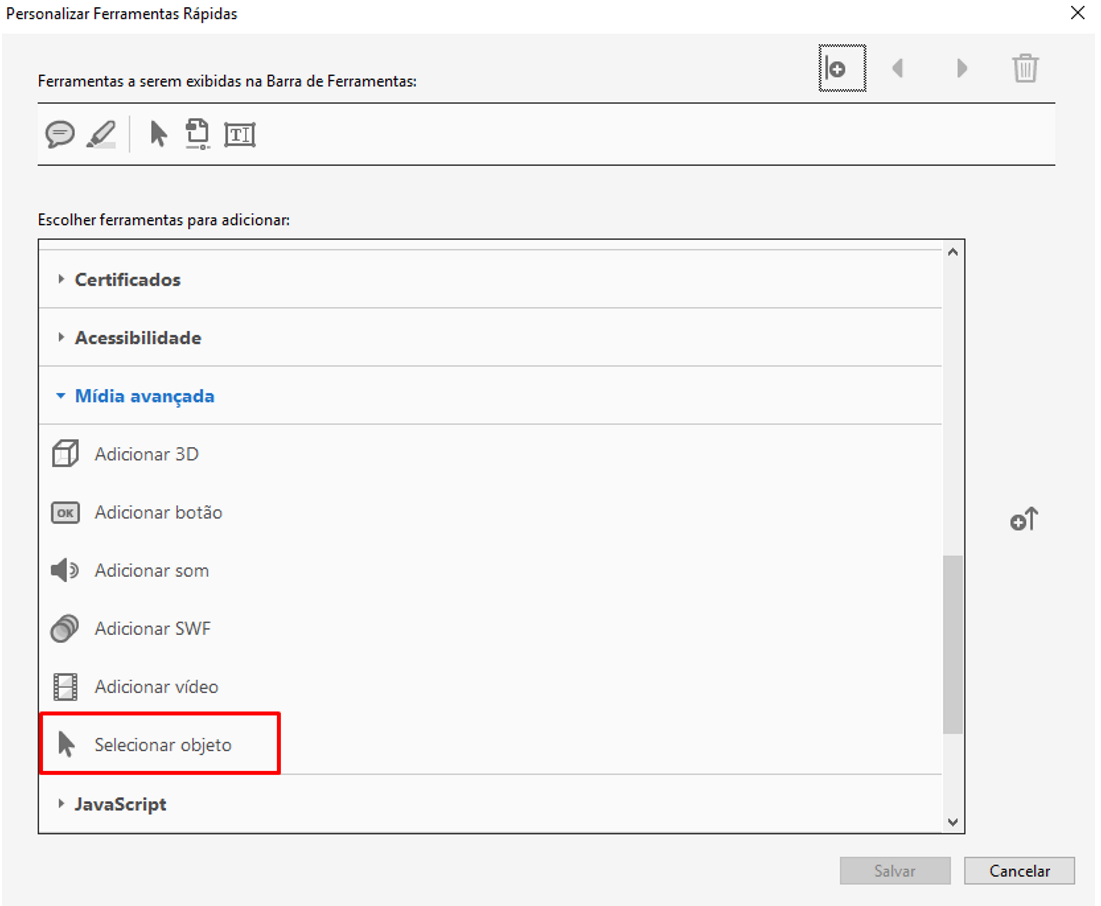Choose the Adicionar som tool
Image resolution: width=1101 pixels, height=906 pixels.
coord(151,570)
